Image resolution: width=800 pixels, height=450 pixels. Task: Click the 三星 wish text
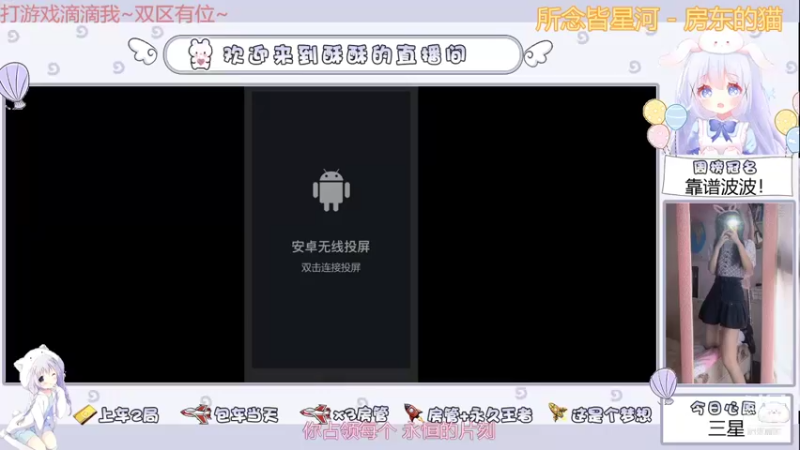tap(727, 428)
